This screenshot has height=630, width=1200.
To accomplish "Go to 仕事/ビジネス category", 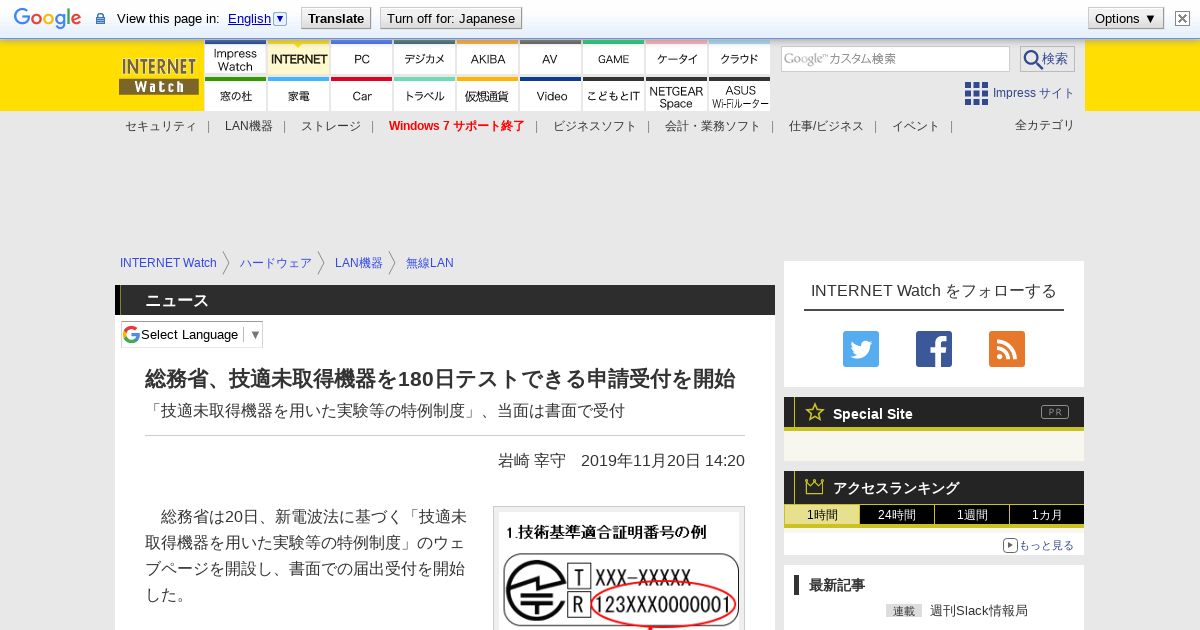I will pos(826,126).
